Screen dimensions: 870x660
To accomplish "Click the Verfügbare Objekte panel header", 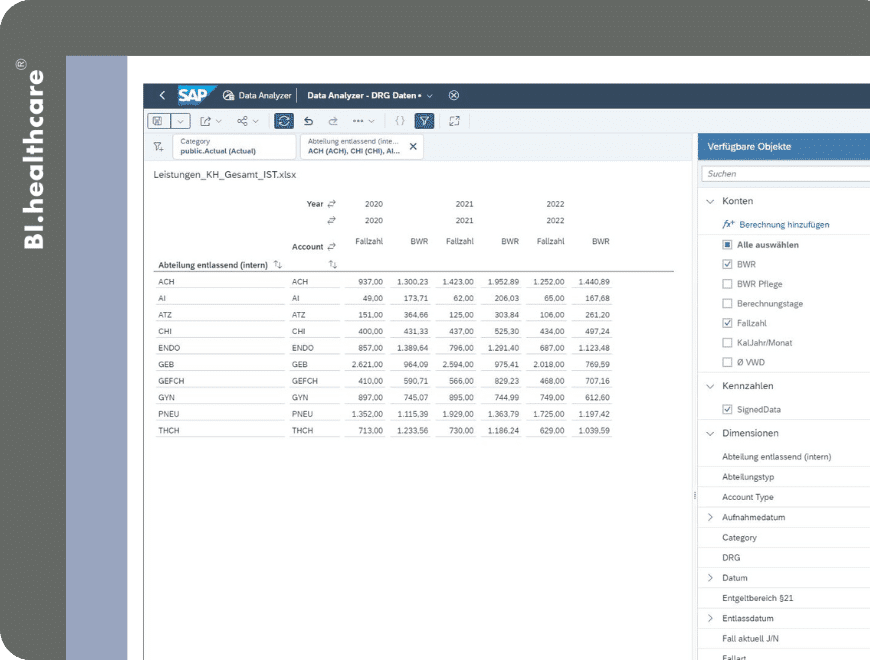I will [x=784, y=146].
